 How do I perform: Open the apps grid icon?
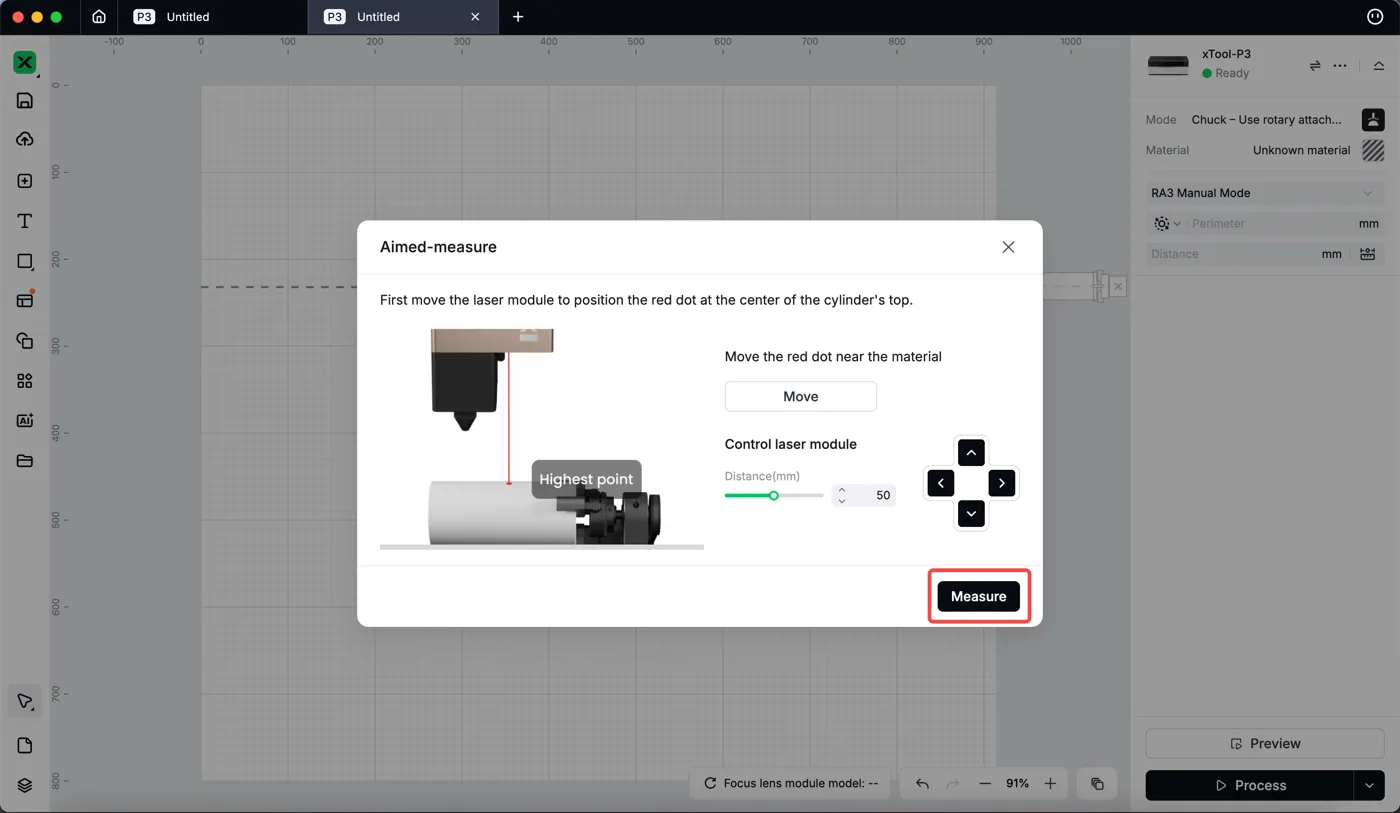tap(25, 381)
